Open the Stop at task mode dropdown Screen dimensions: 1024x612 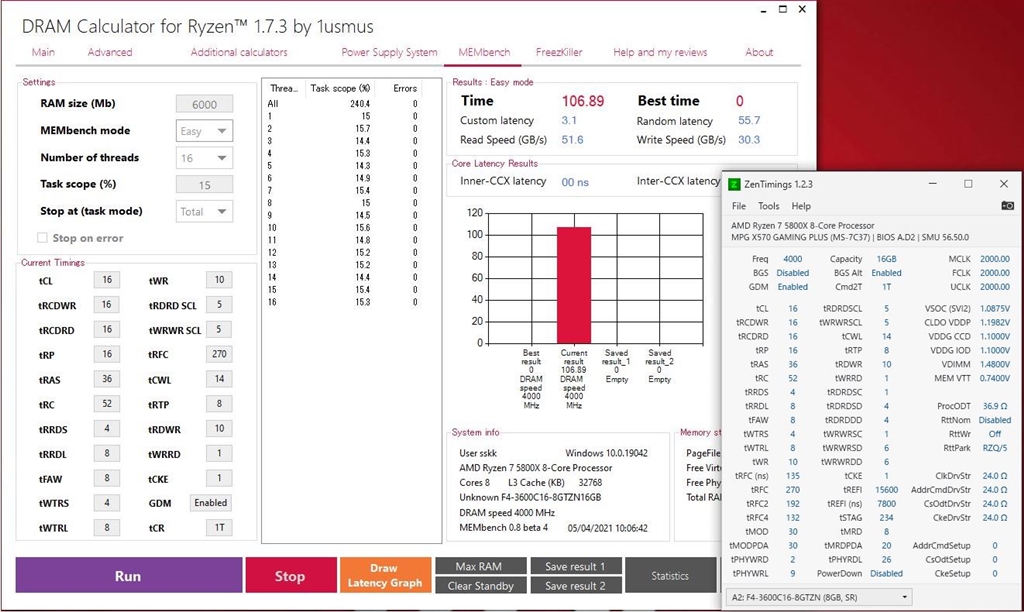[204, 212]
